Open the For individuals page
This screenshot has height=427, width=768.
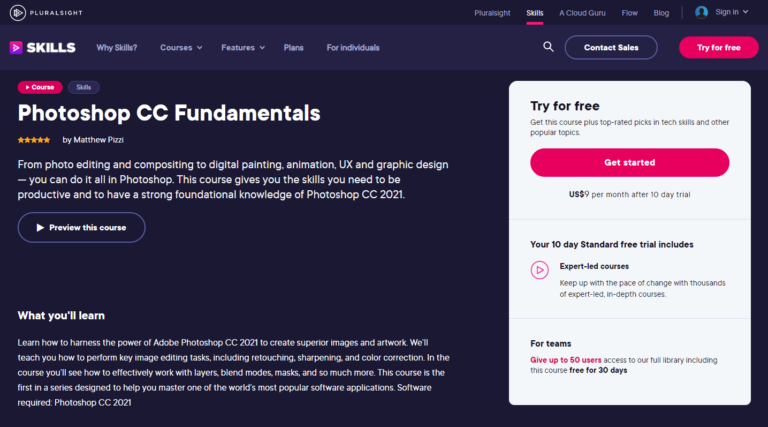353,47
